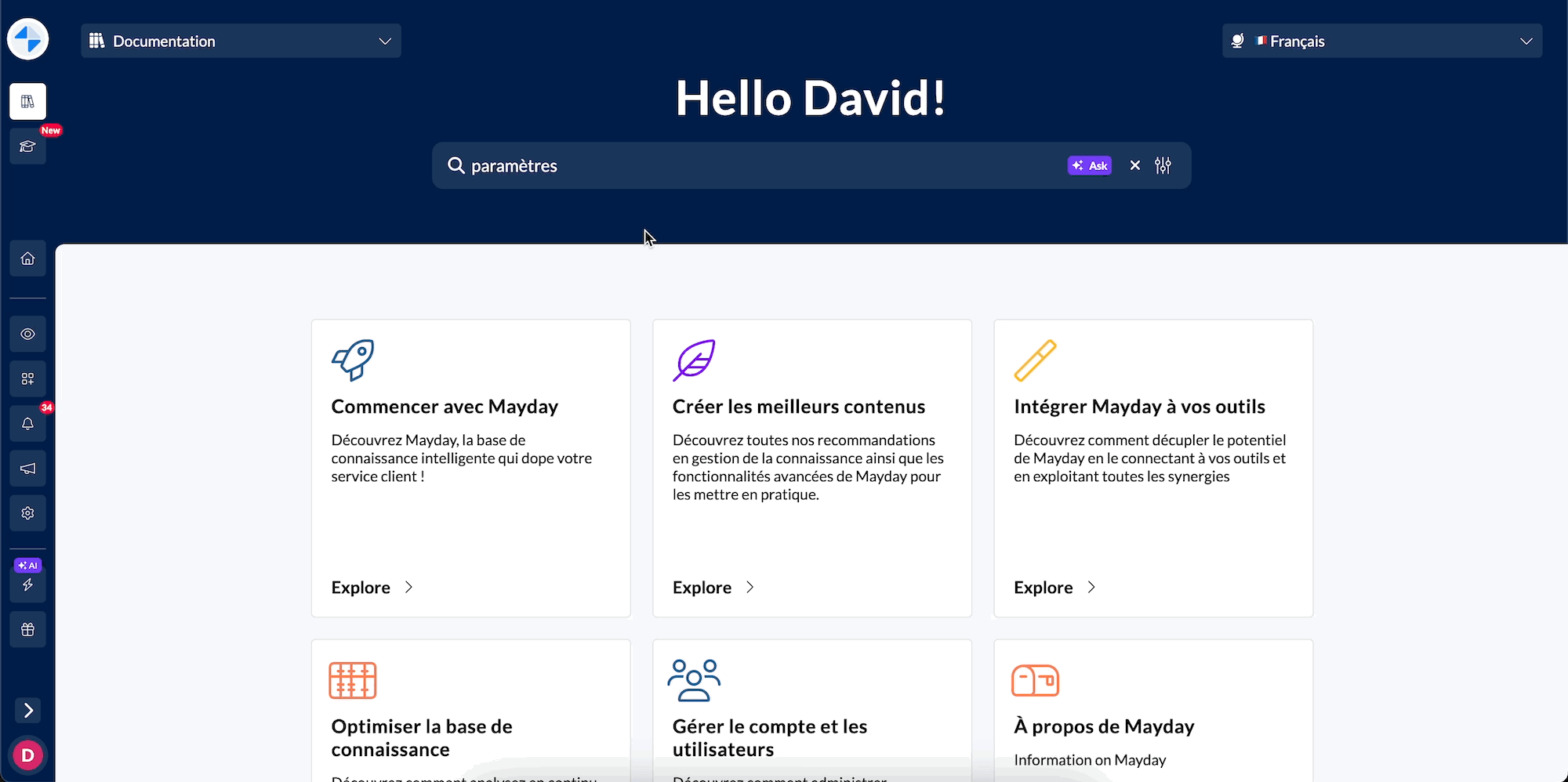Go to the Home icon in sidebar

click(28, 259)
